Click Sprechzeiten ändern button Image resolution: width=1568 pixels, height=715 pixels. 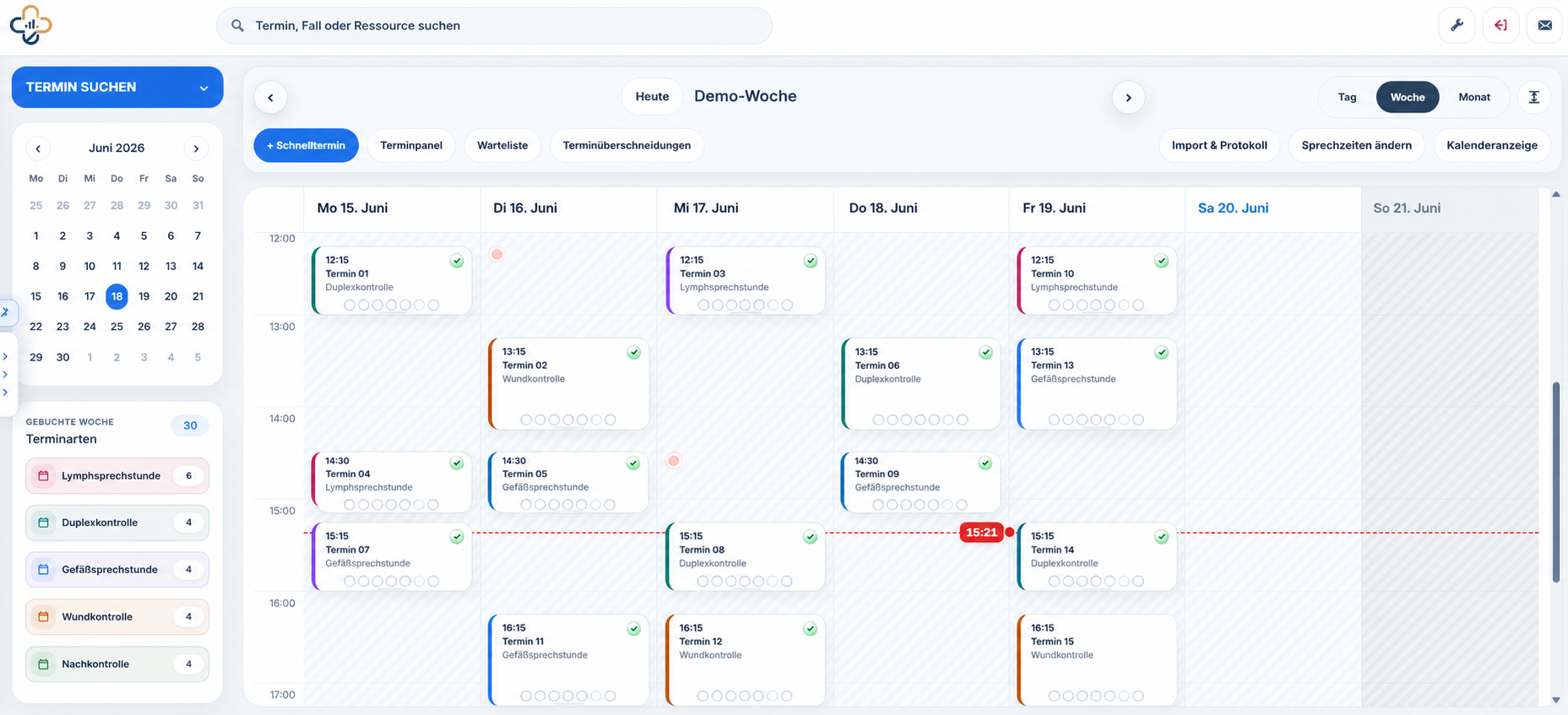click(x=1356, y=145)
